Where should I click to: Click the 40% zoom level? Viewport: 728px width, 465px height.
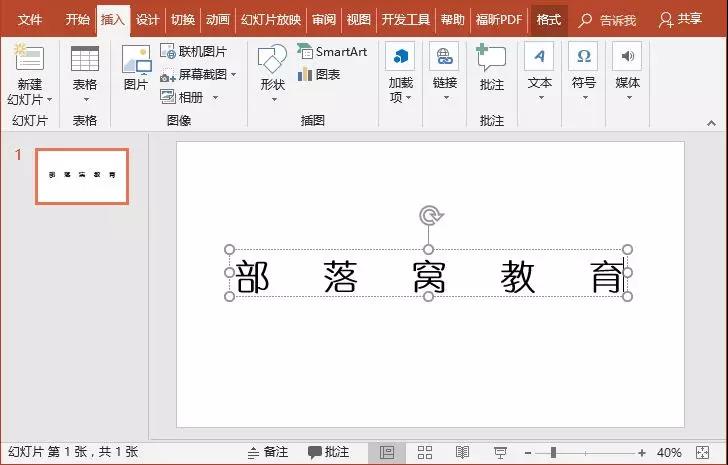pos(669,452)
